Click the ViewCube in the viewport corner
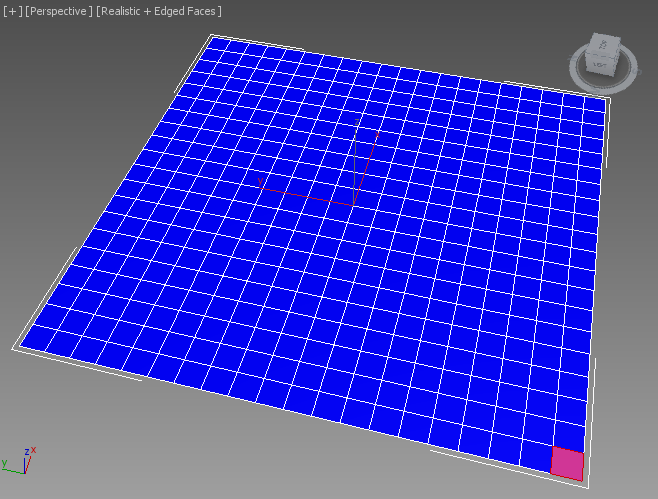Image resolution: width=658 pixels, height=499 pixels. [x=603, y=54]
